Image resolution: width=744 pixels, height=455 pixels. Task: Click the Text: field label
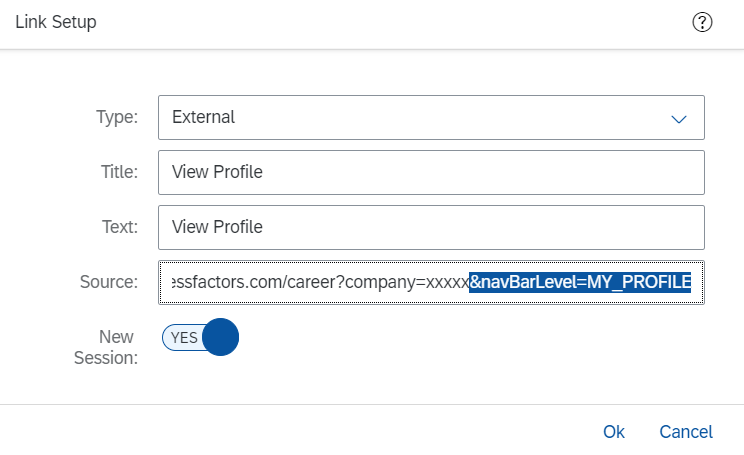pyautogui.click(x=120, y=227)
